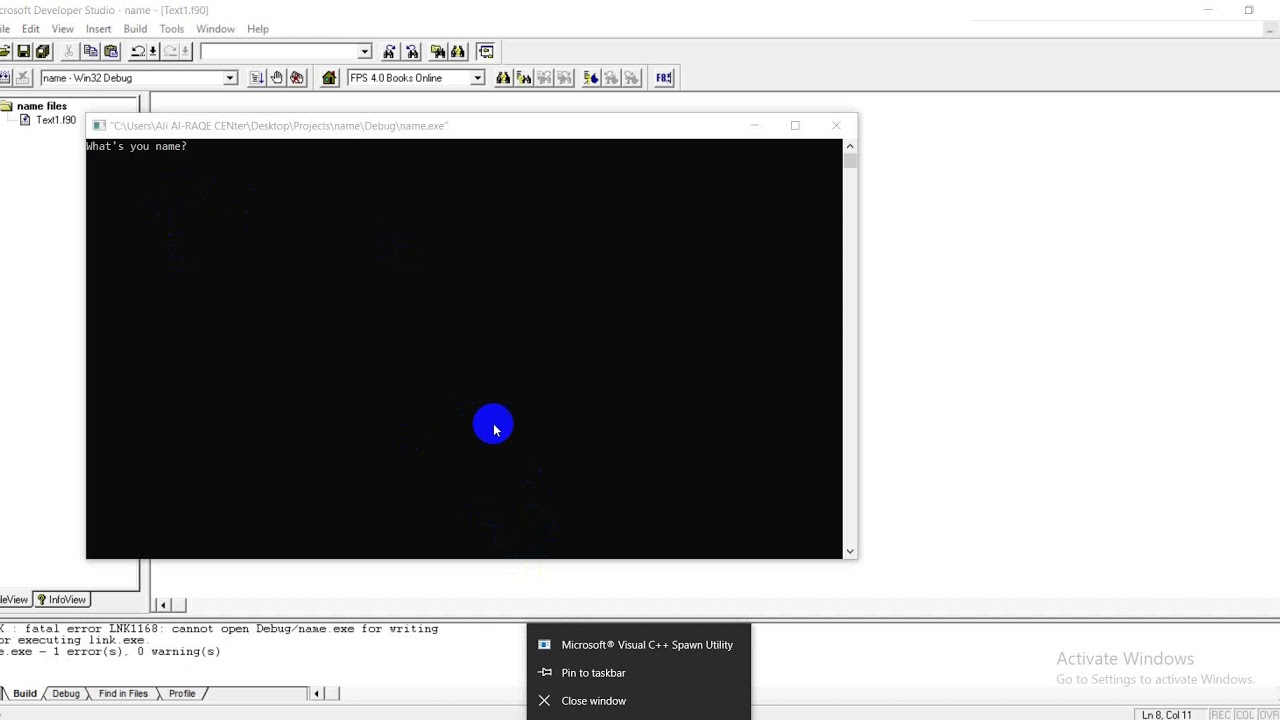The width and height of the screenshot is (1280, 720).
Task: Click the InfoViewer Sync Contents icon
Action: pos(591,78)
